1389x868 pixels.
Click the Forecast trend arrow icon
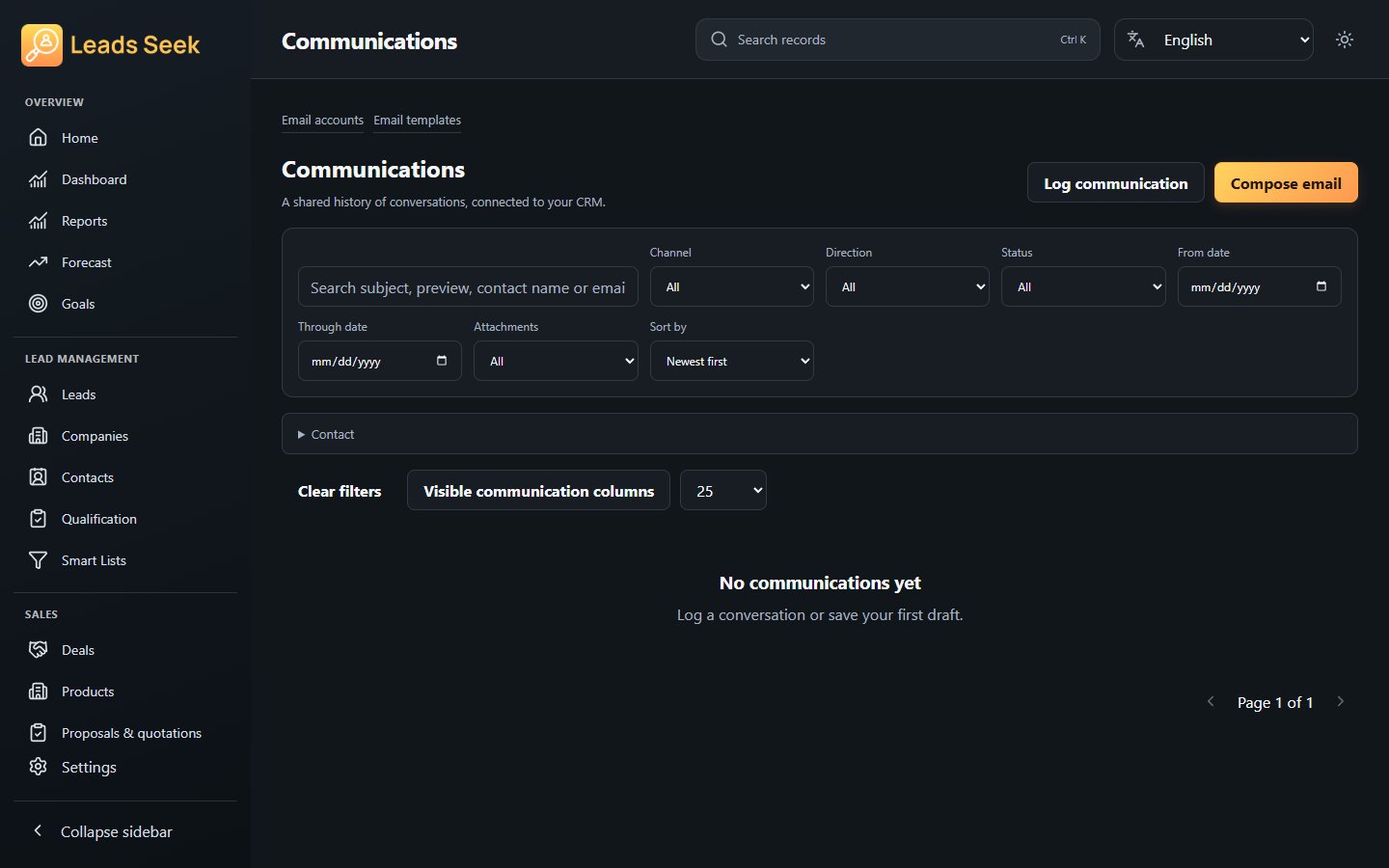point(38,262)
